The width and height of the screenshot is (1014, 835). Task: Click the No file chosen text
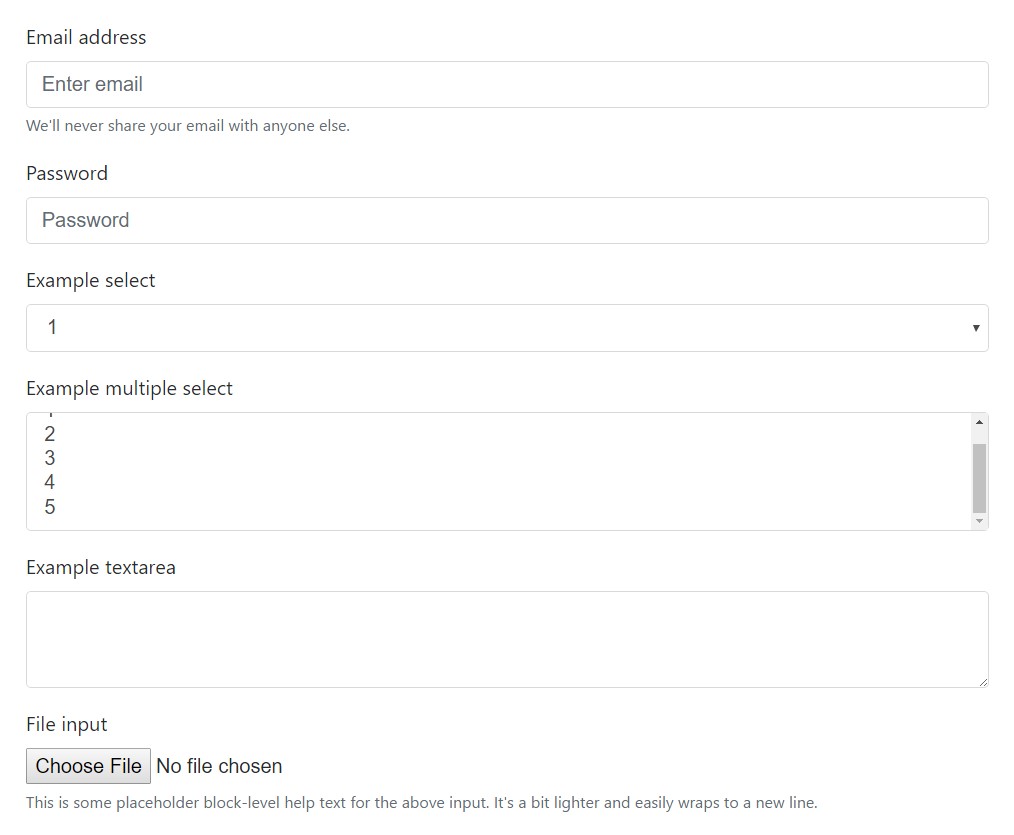[219, 766]
